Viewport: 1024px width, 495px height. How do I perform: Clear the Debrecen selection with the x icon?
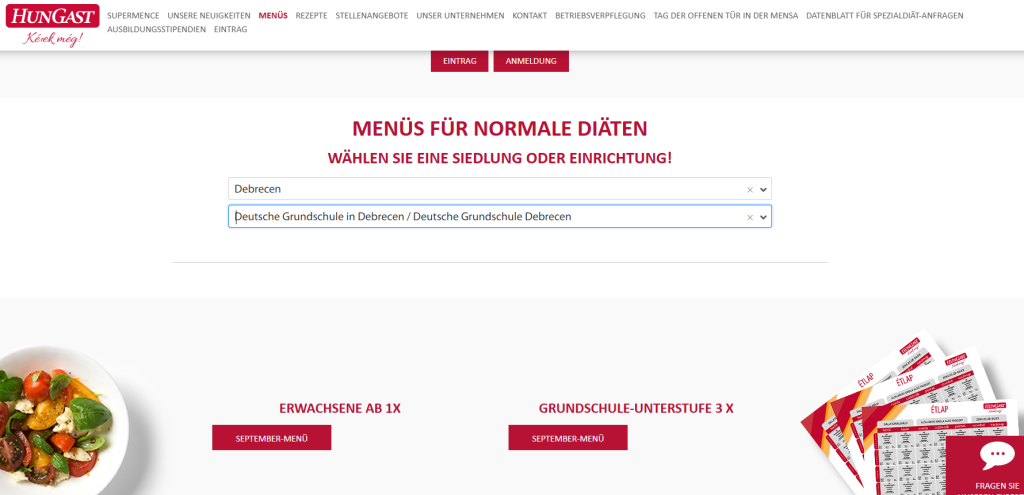(749, 189)
